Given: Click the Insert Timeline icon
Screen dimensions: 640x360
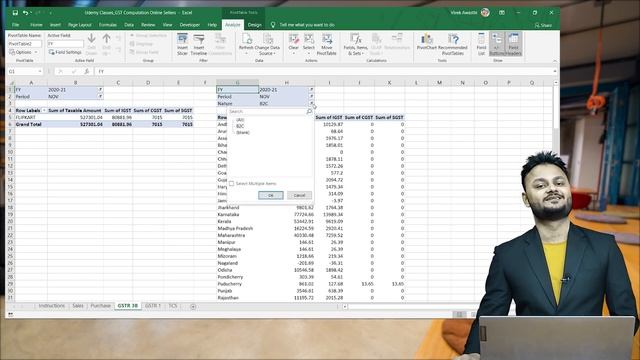Looking at the screenshot, I should click(x=199, y=44).
